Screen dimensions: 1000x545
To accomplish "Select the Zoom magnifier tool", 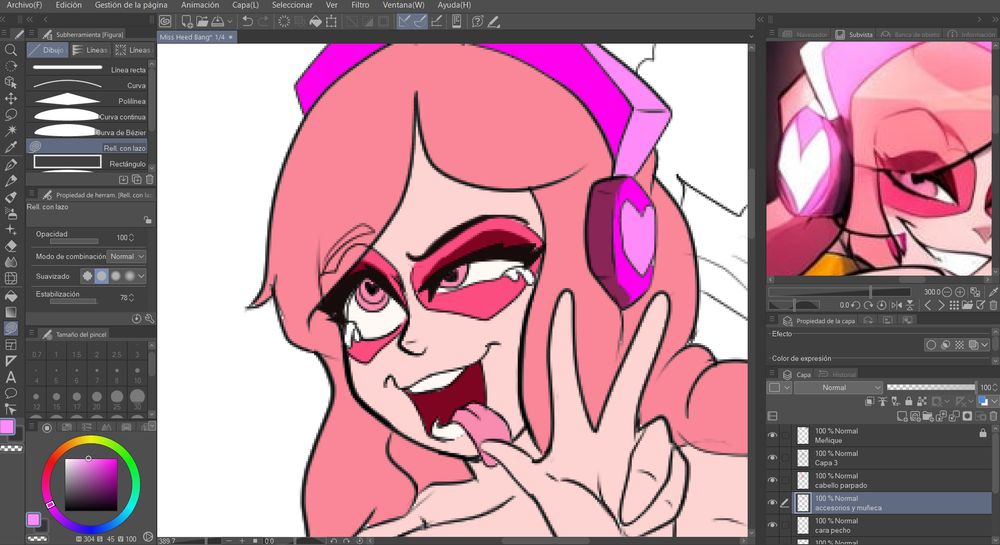I will pos(11,50).
